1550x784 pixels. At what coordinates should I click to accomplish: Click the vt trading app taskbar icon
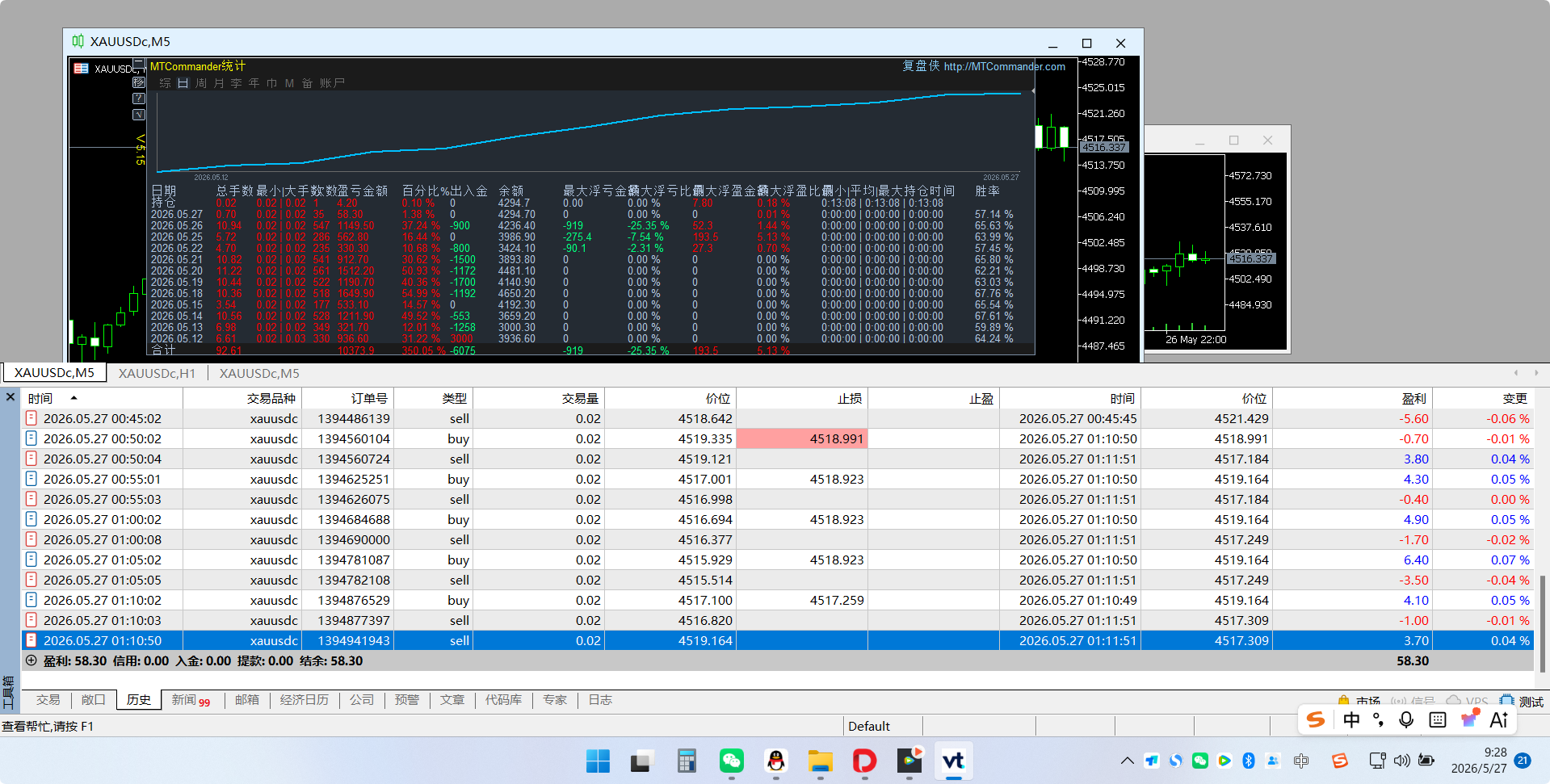(x=954, y=761)
